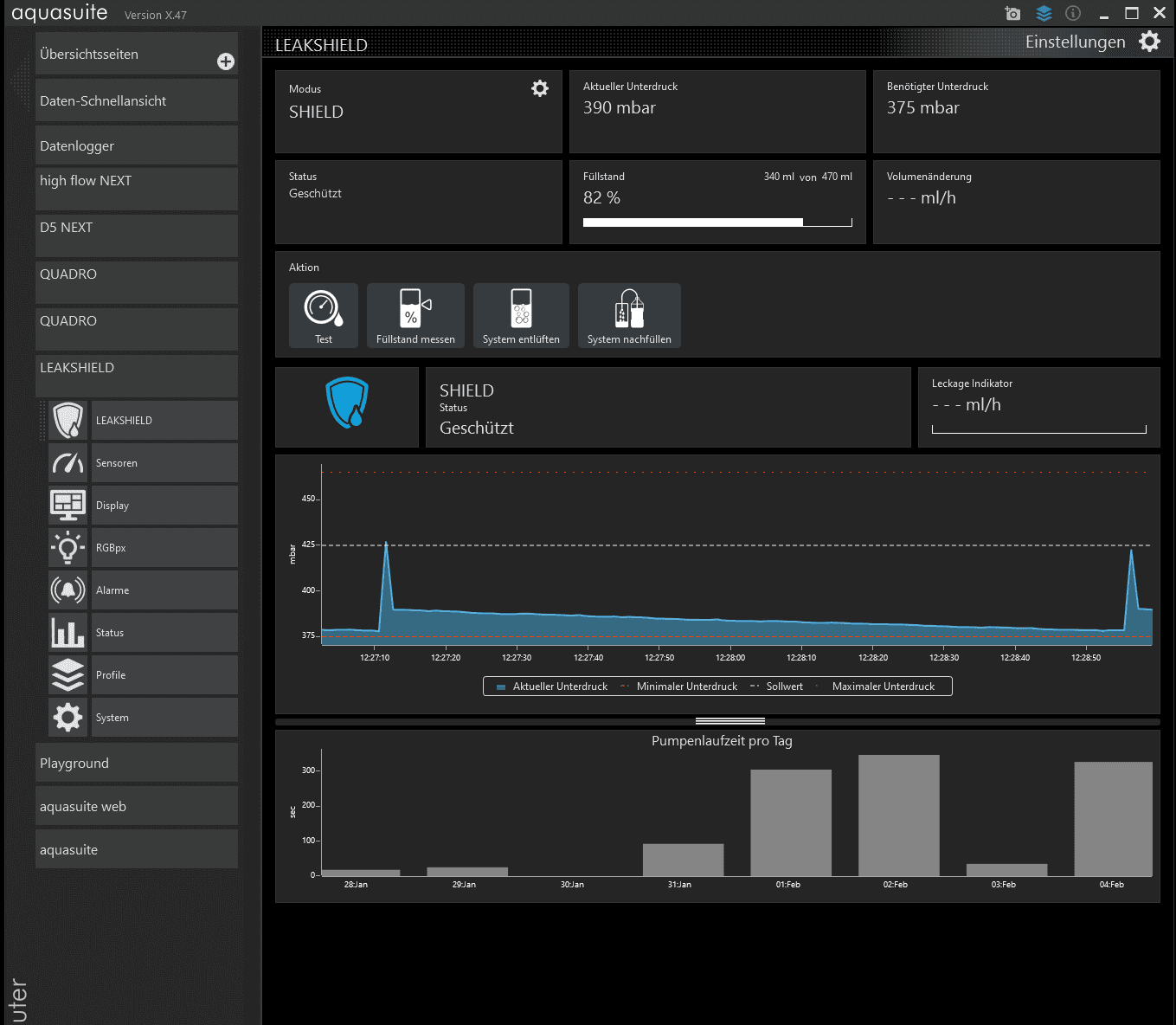Select the Alarme menu entry

click(x=164, y=590)
